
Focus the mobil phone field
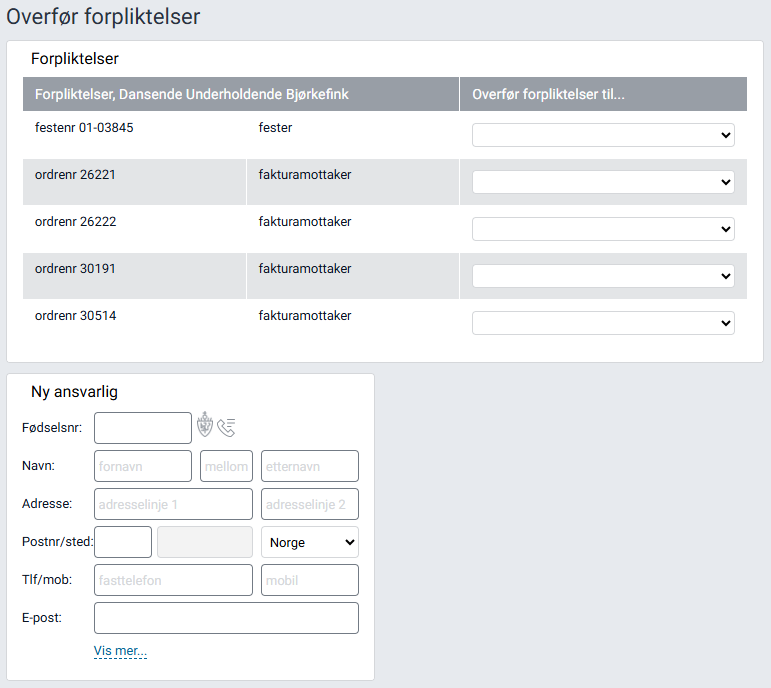point(309,580)
